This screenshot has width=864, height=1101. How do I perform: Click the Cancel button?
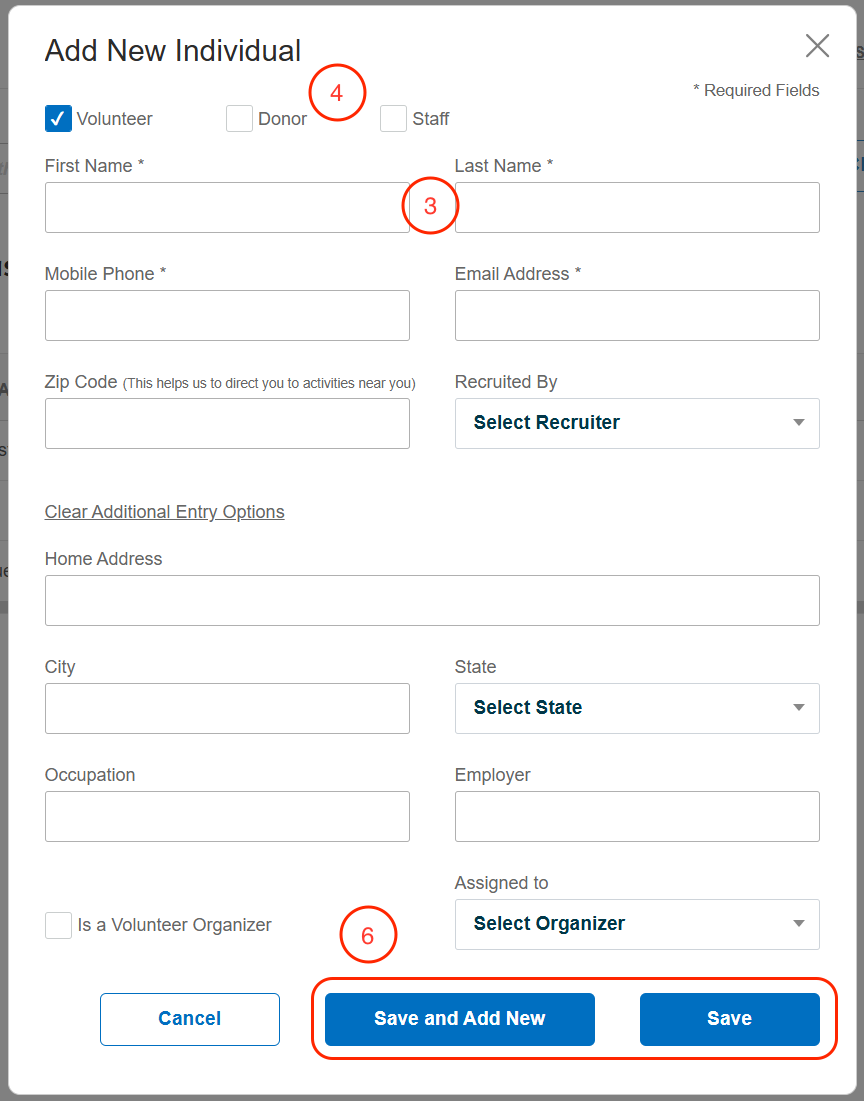tap(190, 1019)
